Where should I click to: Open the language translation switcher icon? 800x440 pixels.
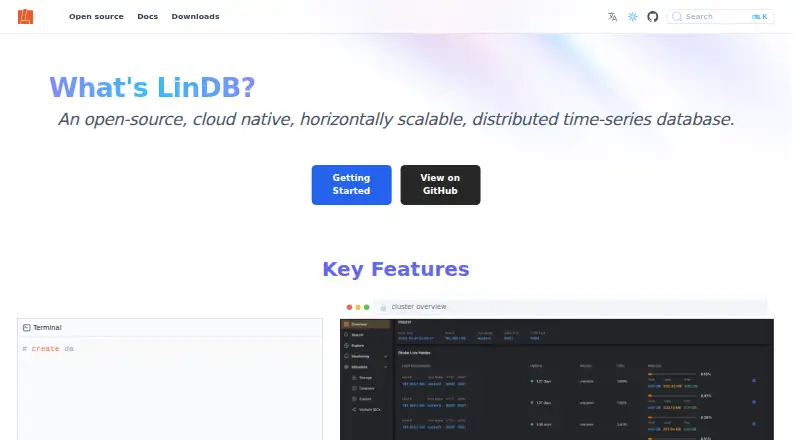point(612,17)
